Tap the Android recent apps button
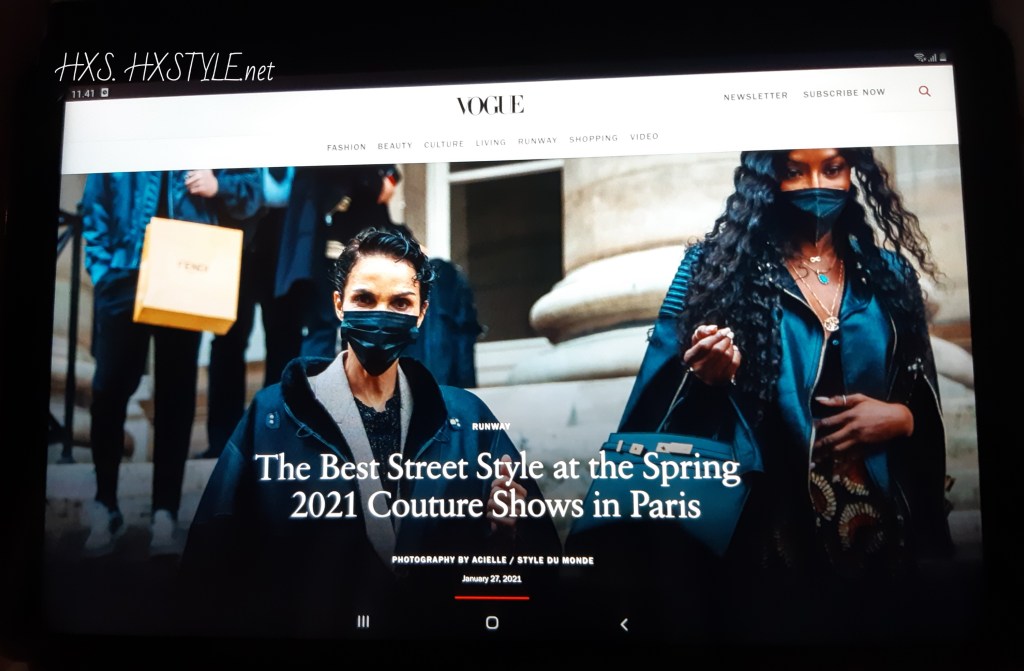 (363, 622)
